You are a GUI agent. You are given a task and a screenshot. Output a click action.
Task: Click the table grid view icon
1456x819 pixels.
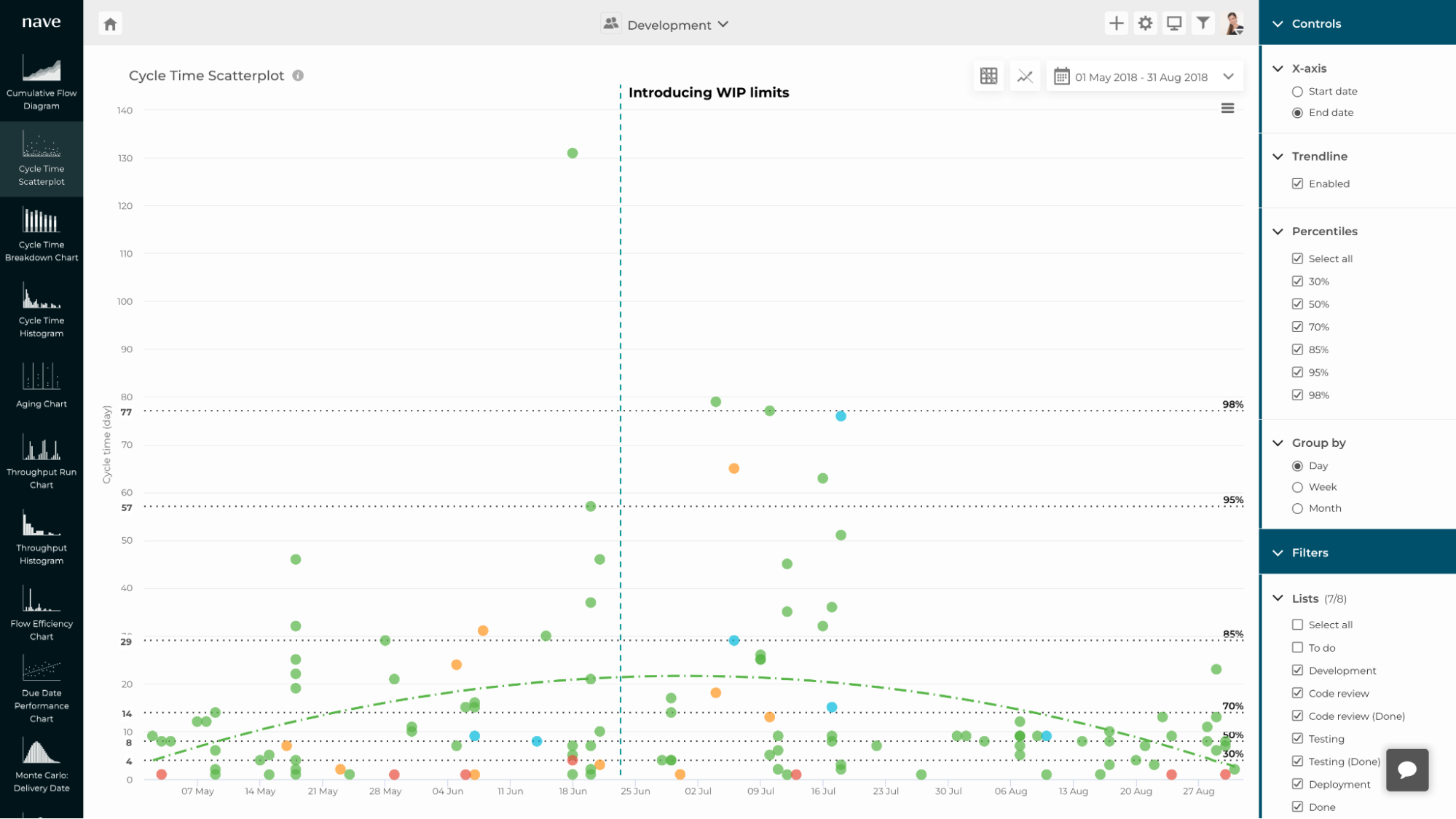[988, 76]
